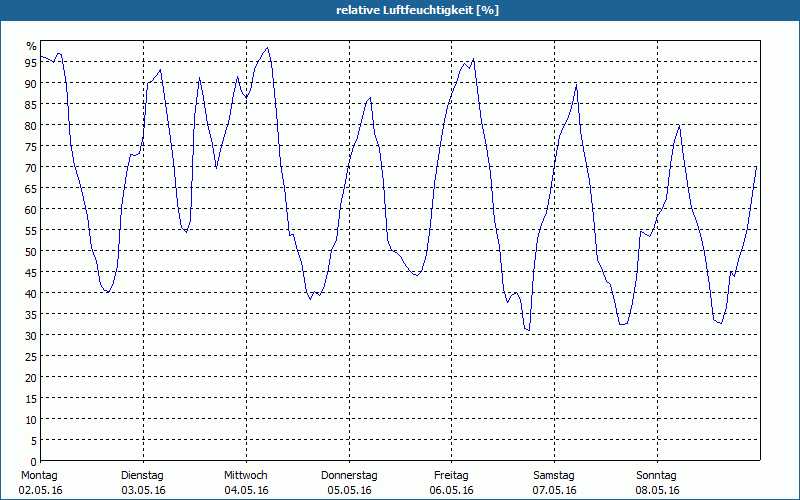Screen dimensions: 800x500
Task: Select the y-axis value '45'
Action: tap(32, 272)
